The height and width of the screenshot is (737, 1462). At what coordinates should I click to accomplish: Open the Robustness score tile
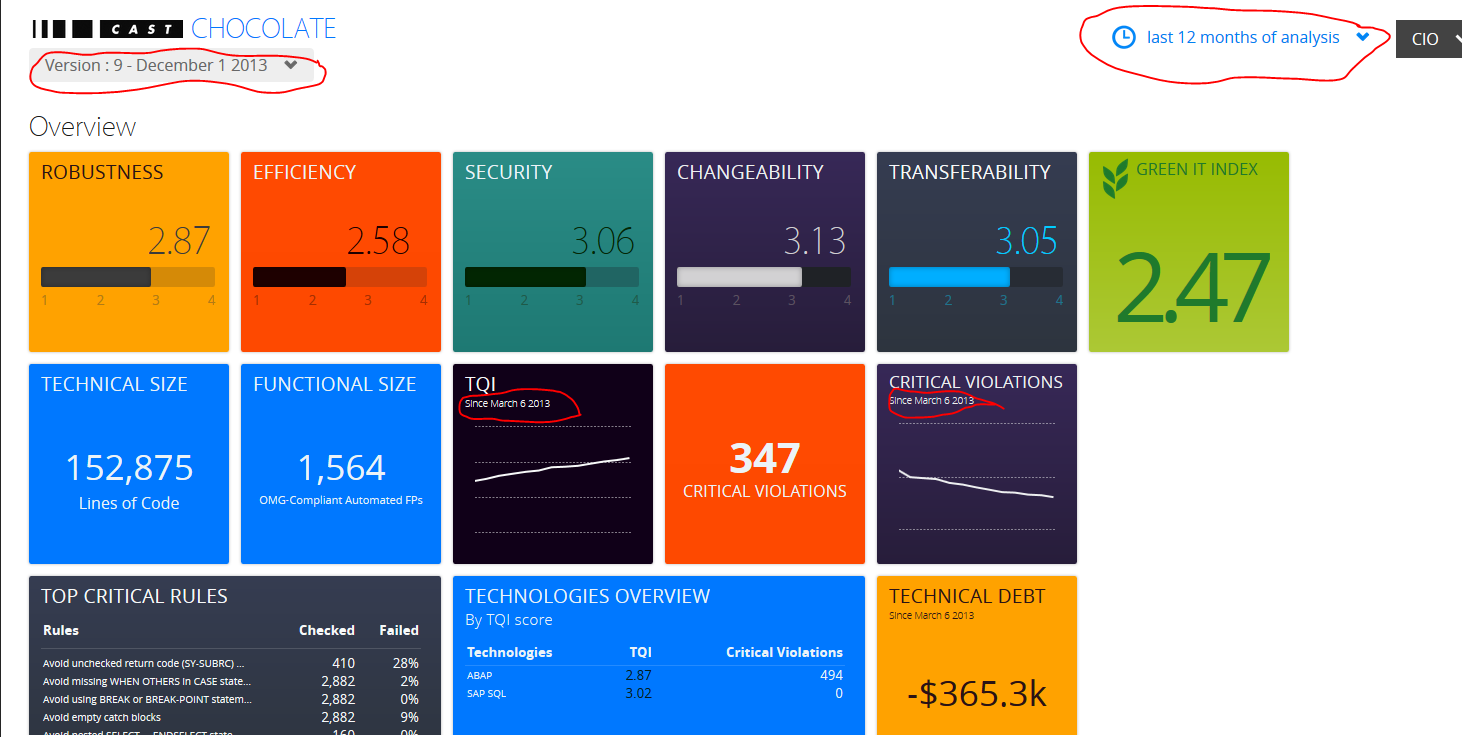point(129,252)
